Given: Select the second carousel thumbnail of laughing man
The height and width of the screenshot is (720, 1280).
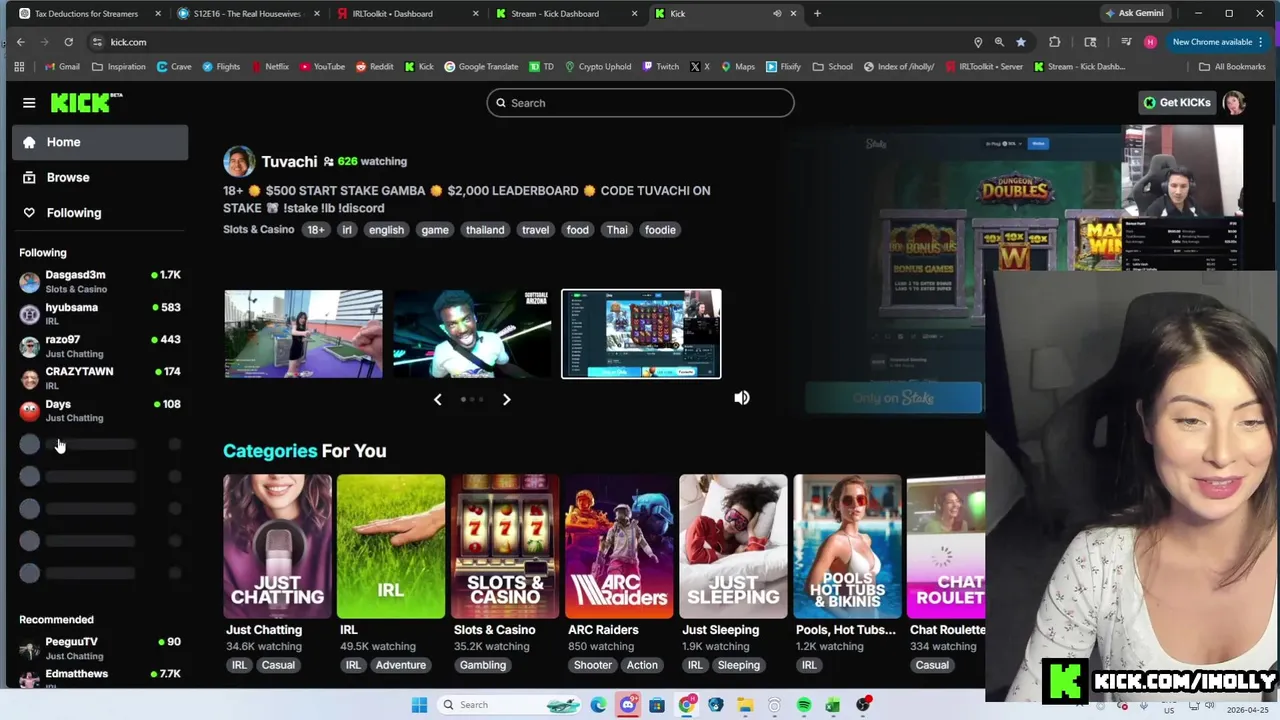Looking at the screenshot, I should 472,334.
